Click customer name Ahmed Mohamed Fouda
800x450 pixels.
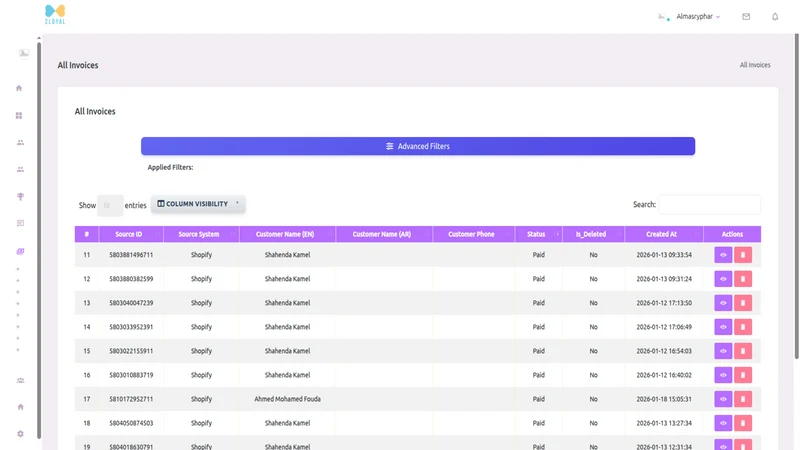(287, 399)
